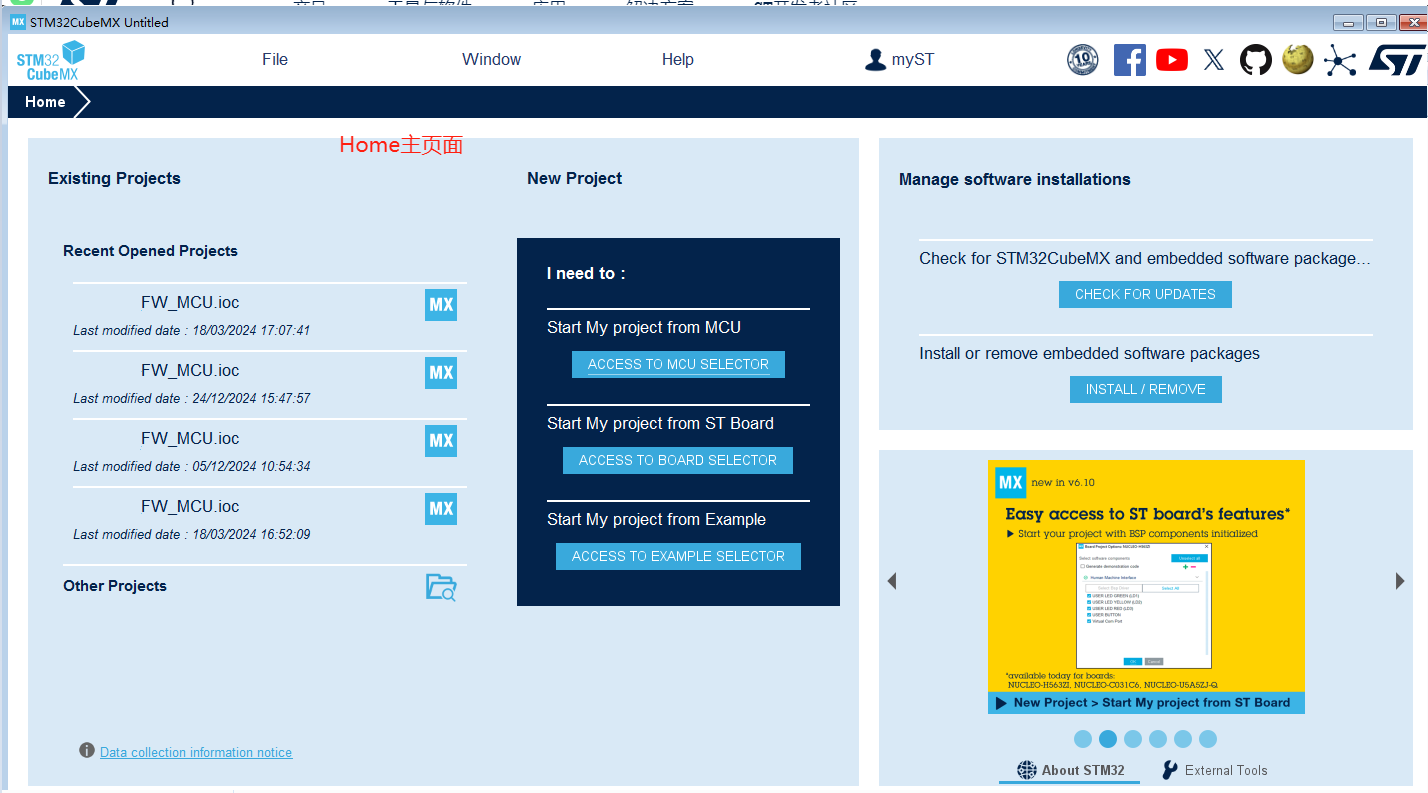Click MX icon for project dated 18/03/2024 17:07:41

point(441,305)
